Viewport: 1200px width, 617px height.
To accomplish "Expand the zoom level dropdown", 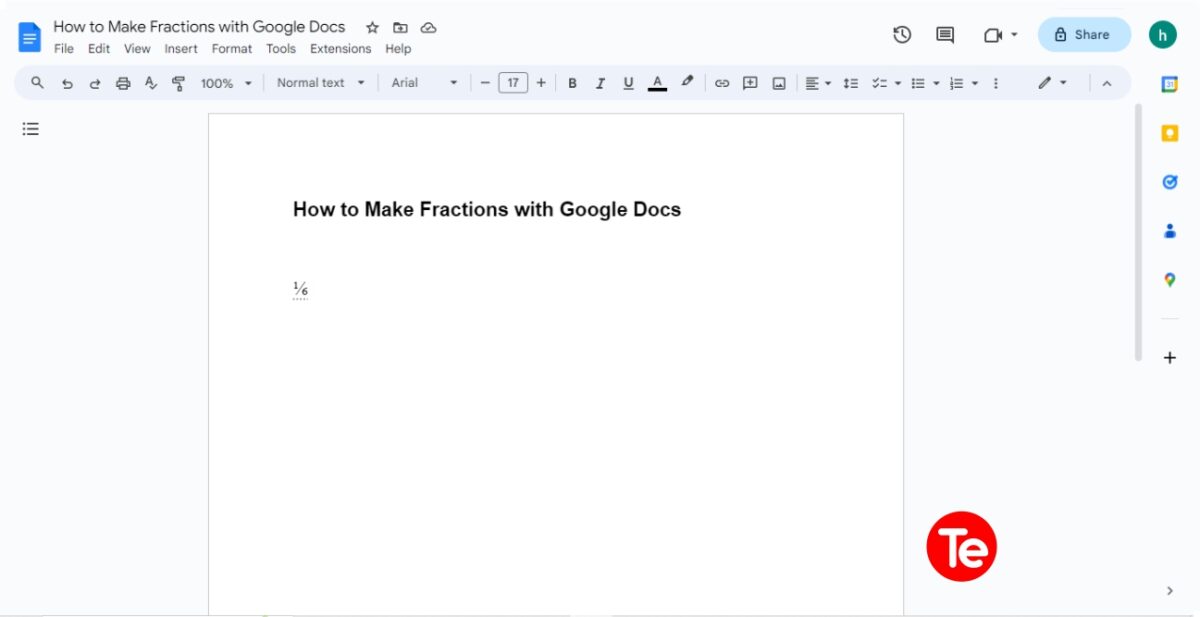I will pos(225,83).
